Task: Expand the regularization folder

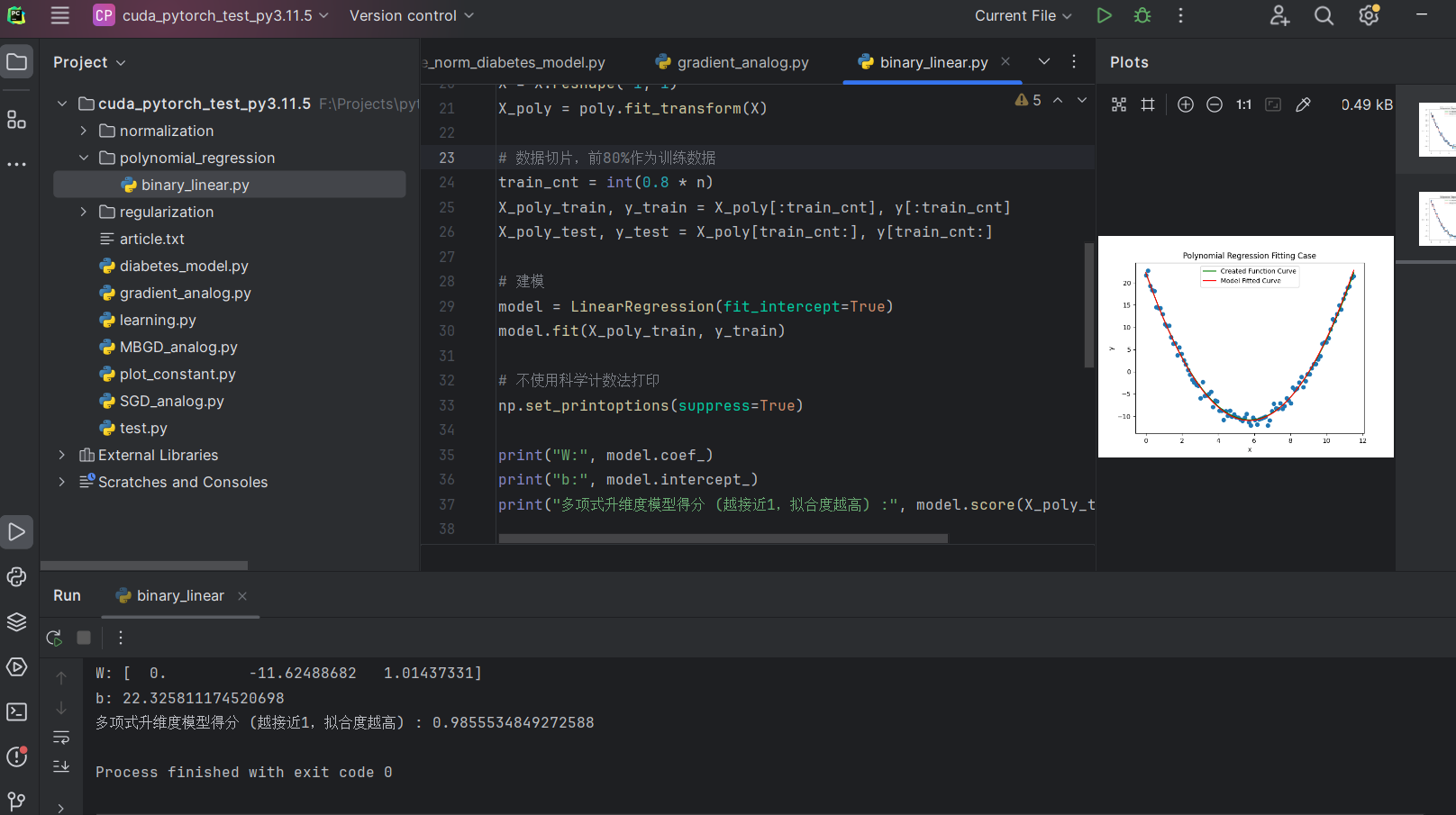Action: pos(84,212)
